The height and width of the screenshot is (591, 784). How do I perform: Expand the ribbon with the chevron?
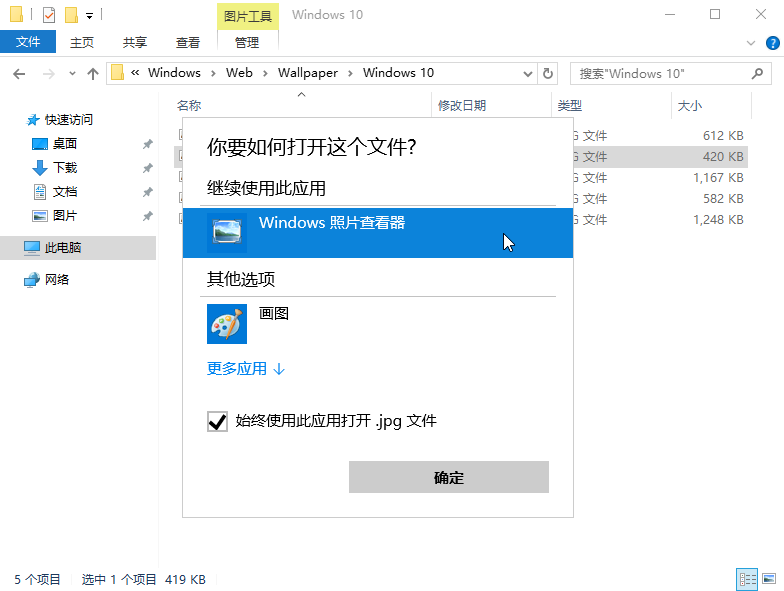click(752, 42)
